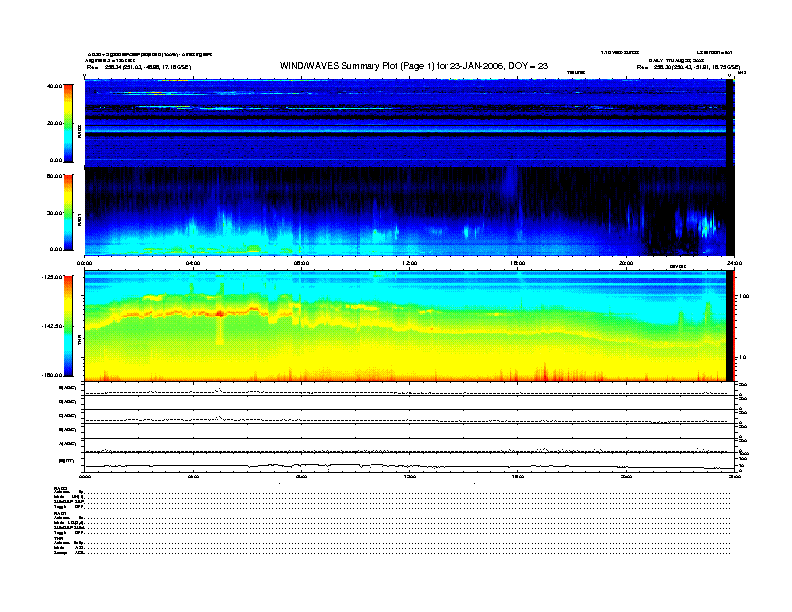Click the 24:00 tick label under RAD1 panel
The width and height of the screenshot is (792, 612).
point(734,263)
